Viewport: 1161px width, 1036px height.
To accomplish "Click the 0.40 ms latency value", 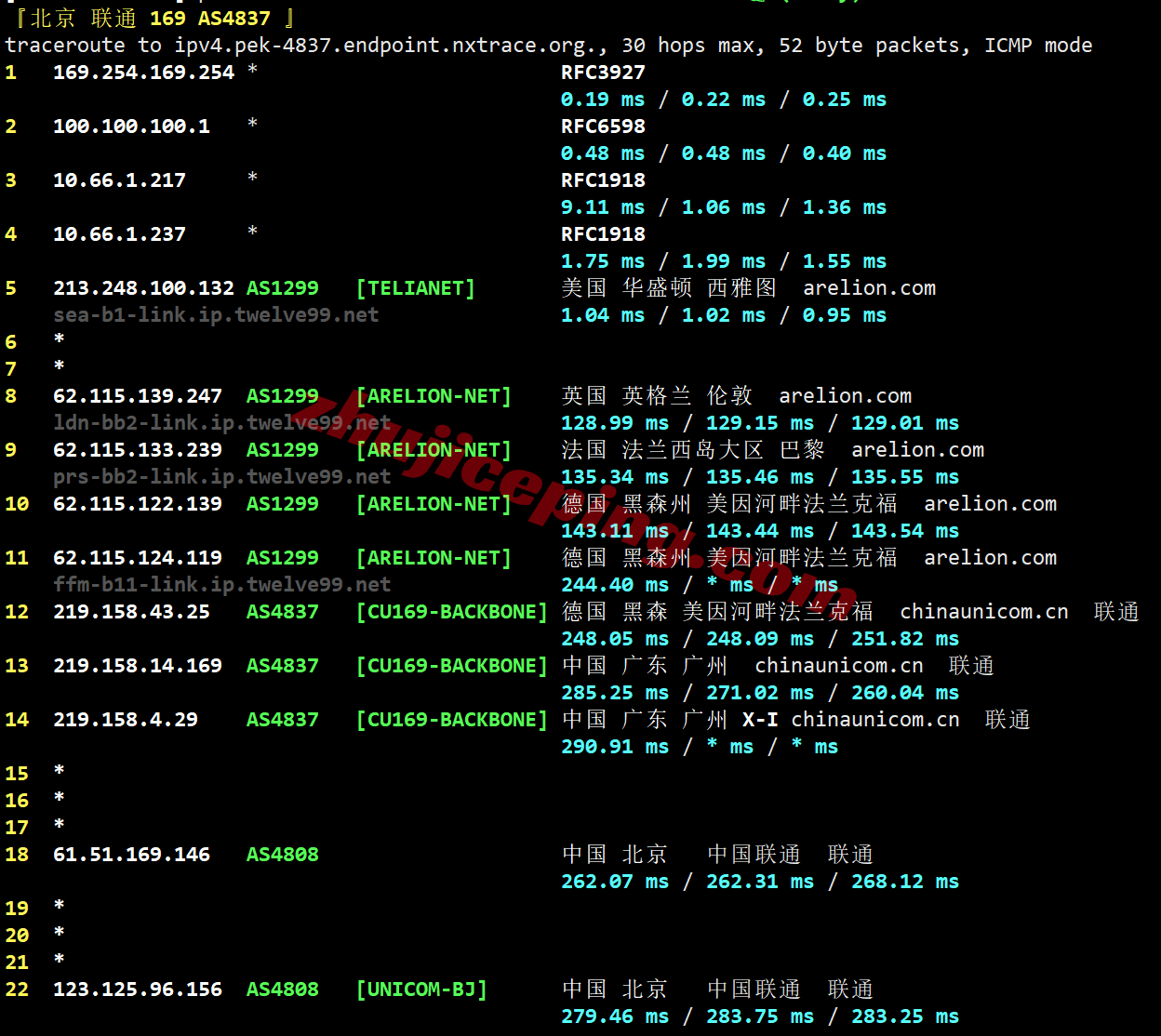I will (845, 153).
